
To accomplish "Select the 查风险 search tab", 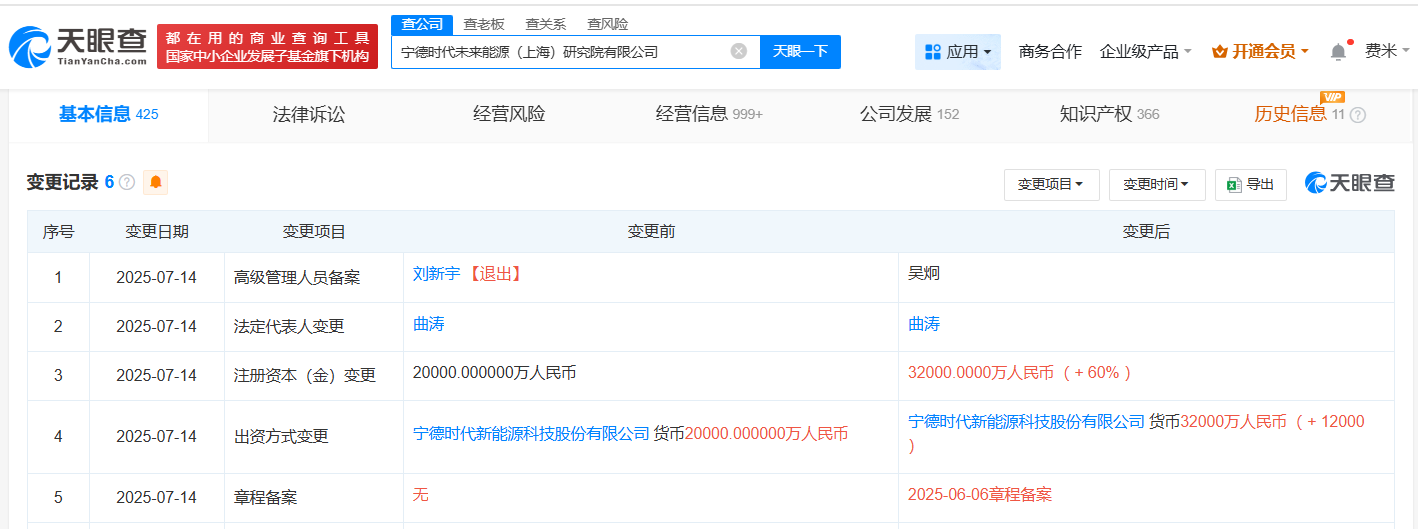I will [x=608, y=24].
